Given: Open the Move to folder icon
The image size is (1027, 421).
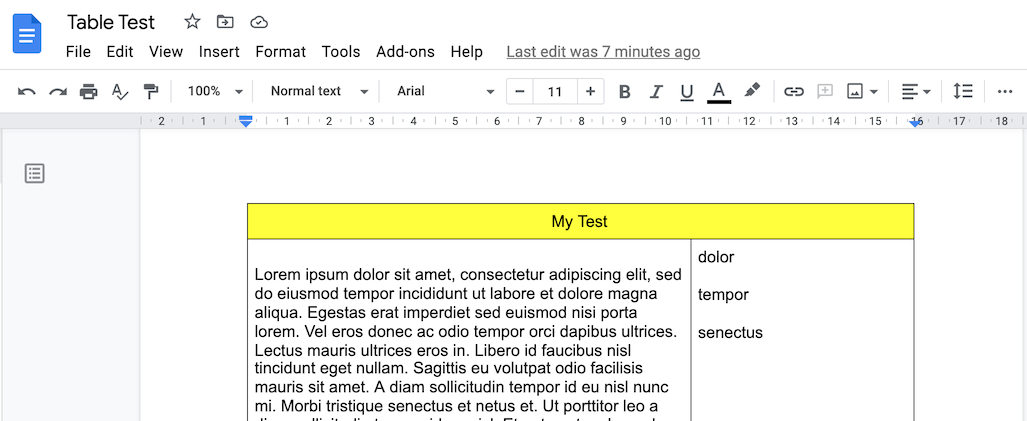Looking at the screenshot, I should pyautogui.click(x=225, y=22).
